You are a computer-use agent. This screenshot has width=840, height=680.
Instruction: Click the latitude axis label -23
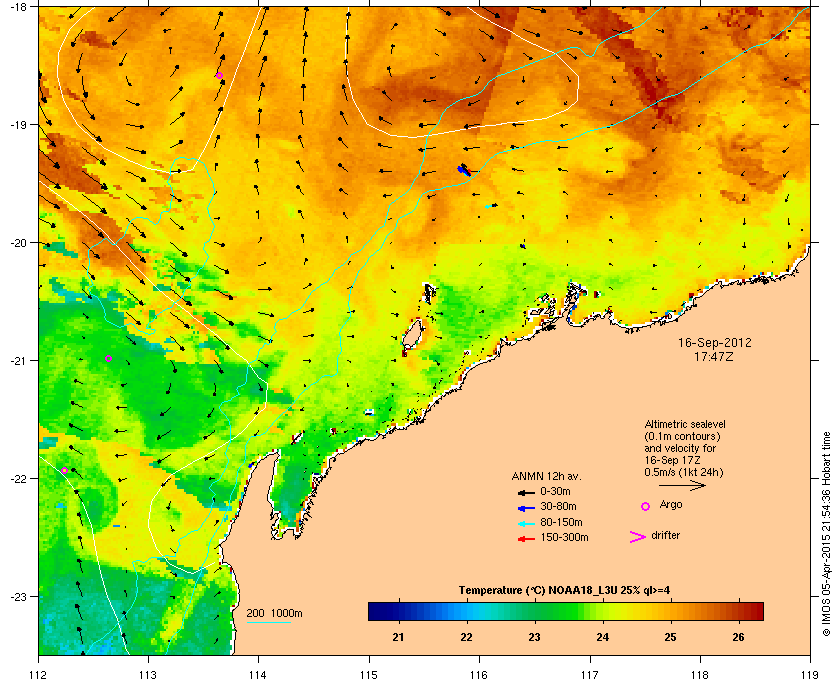coord(19,596)
